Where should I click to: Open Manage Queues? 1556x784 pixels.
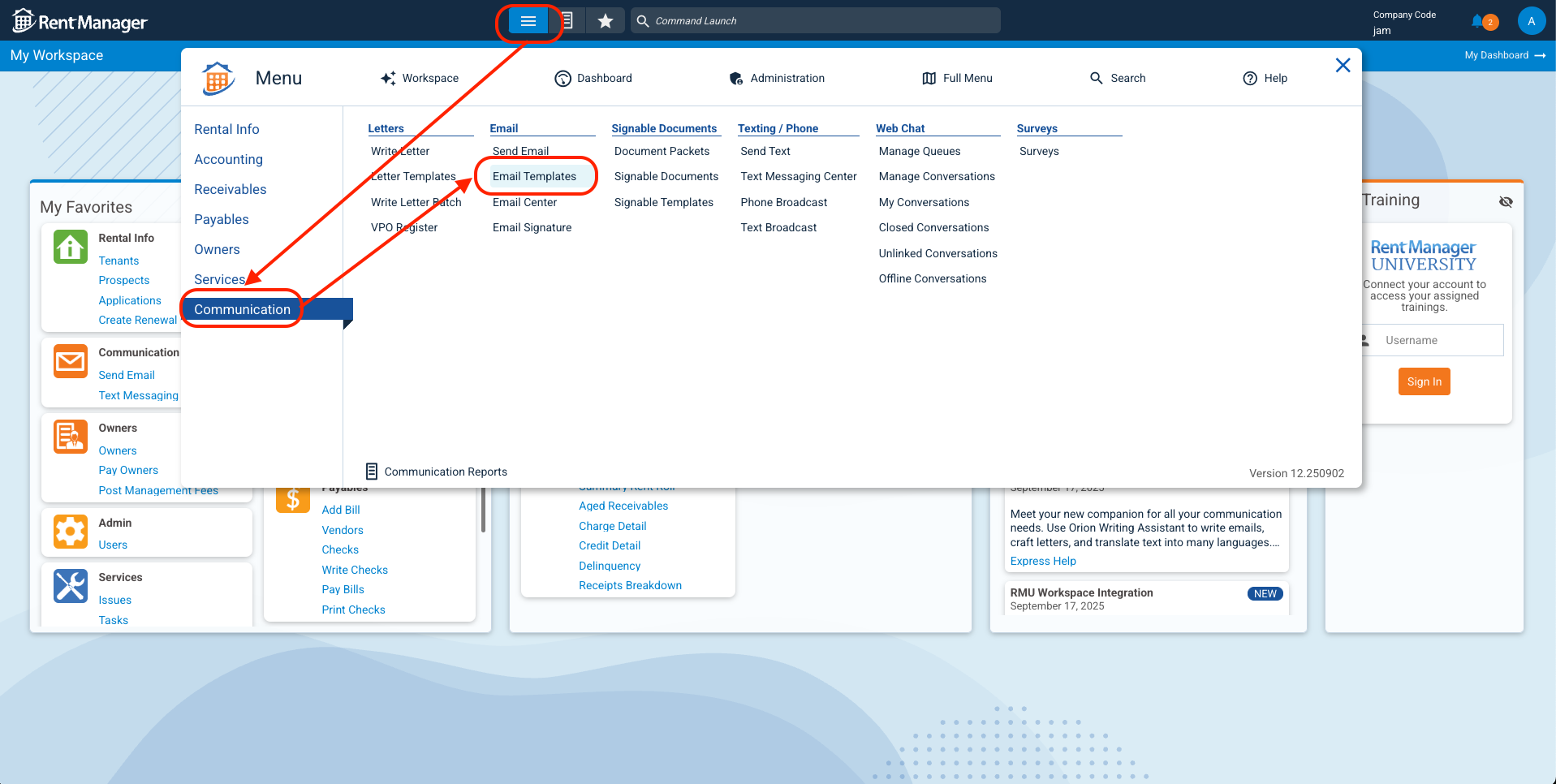coord(919,151)
